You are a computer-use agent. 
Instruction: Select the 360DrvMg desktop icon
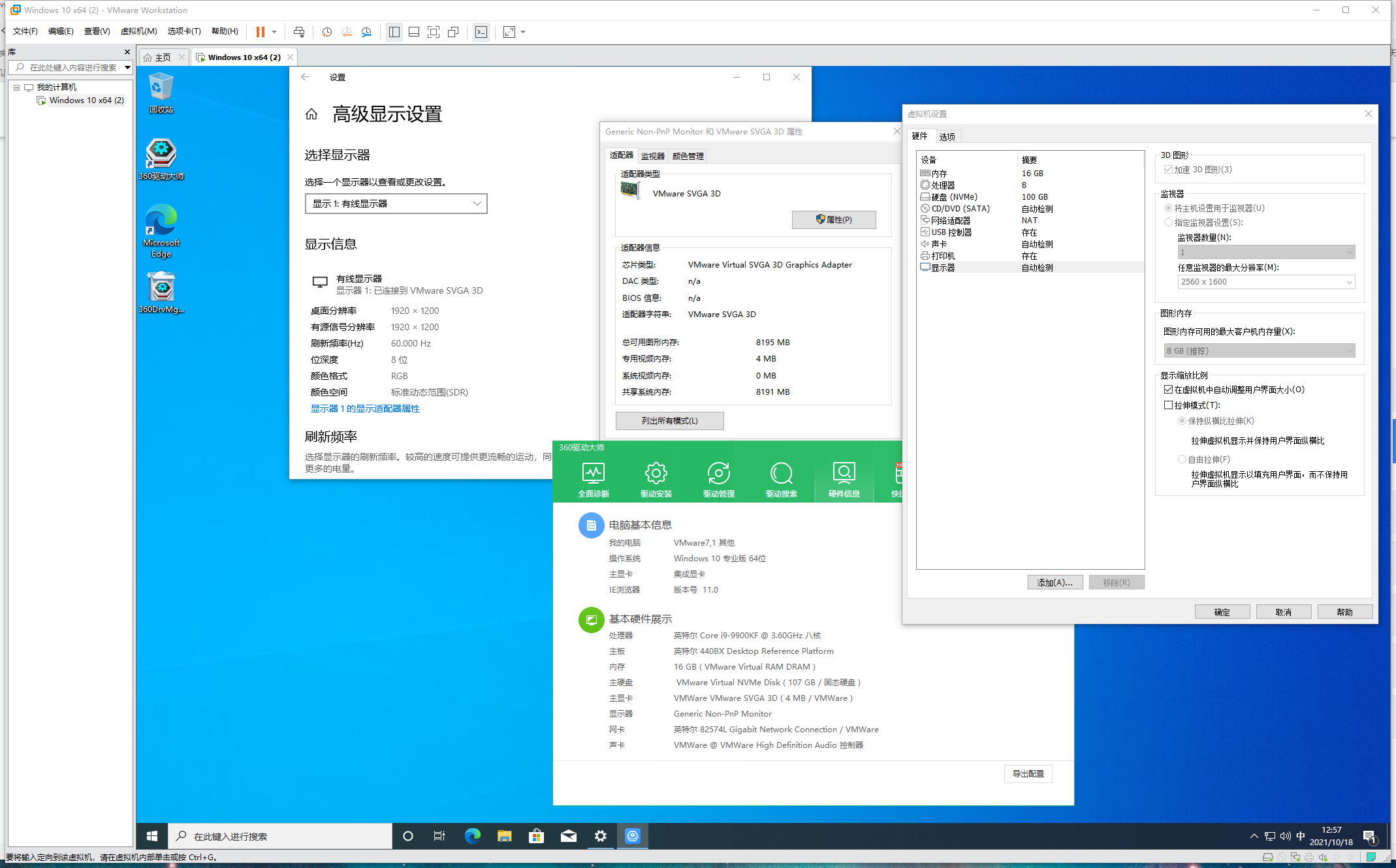coord(161,292)
